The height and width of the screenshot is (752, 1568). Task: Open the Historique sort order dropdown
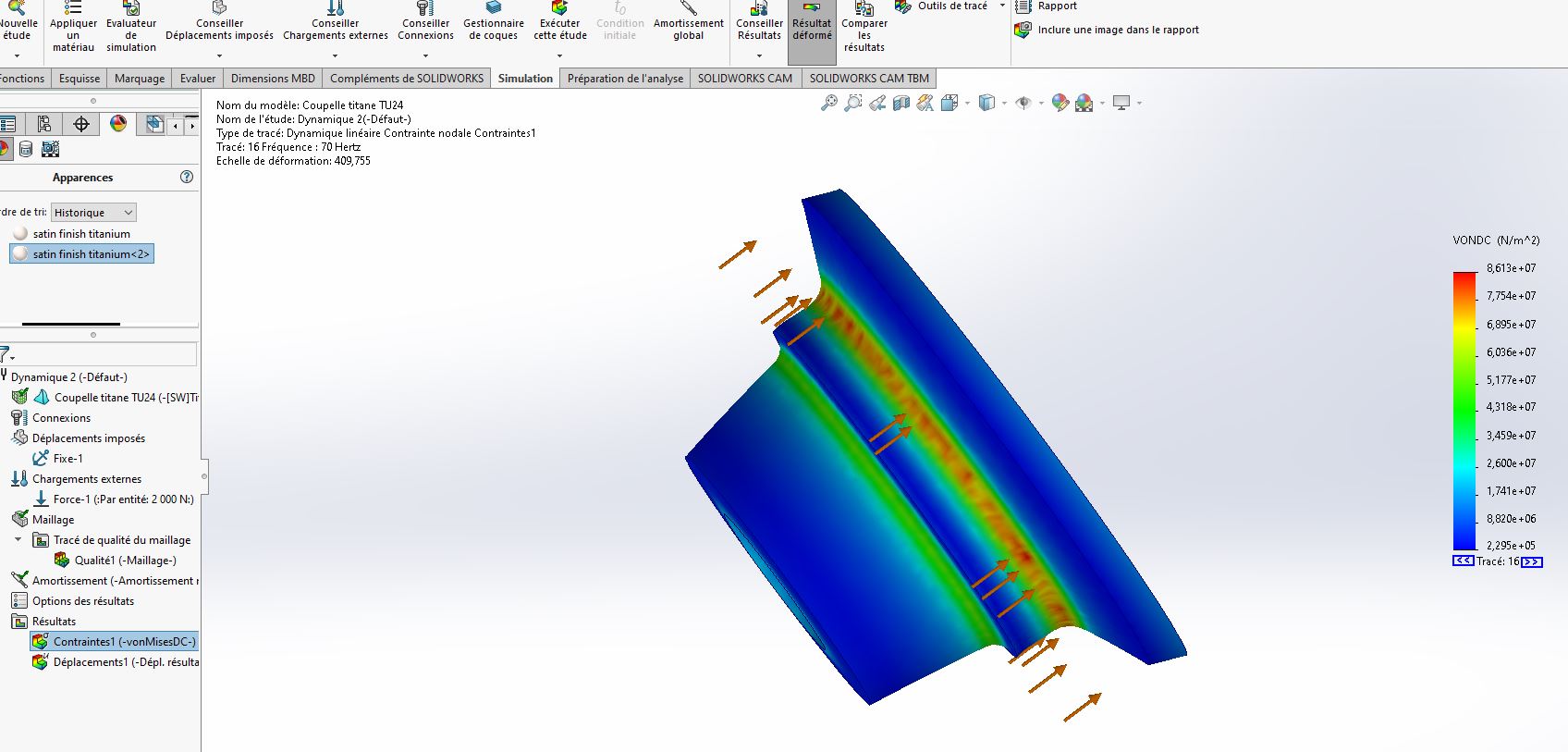tap(93, 213)
